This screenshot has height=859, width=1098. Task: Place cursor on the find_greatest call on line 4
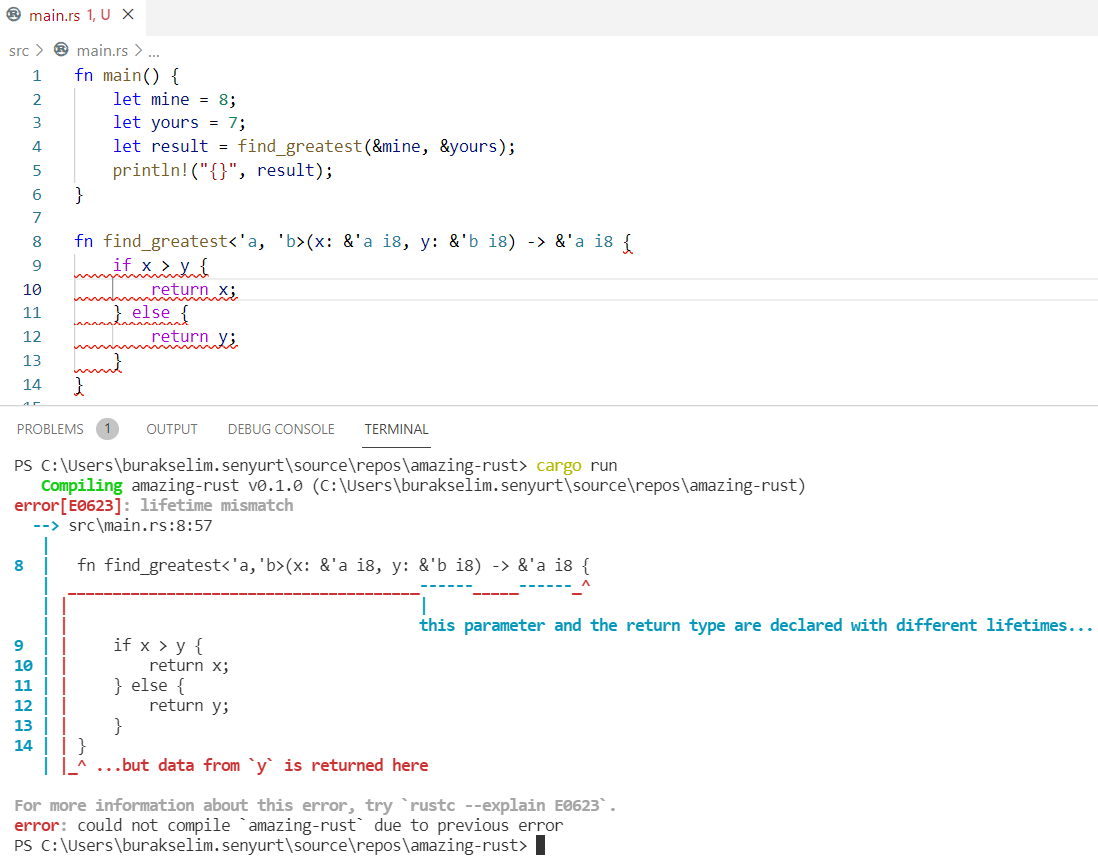point(299,146)
